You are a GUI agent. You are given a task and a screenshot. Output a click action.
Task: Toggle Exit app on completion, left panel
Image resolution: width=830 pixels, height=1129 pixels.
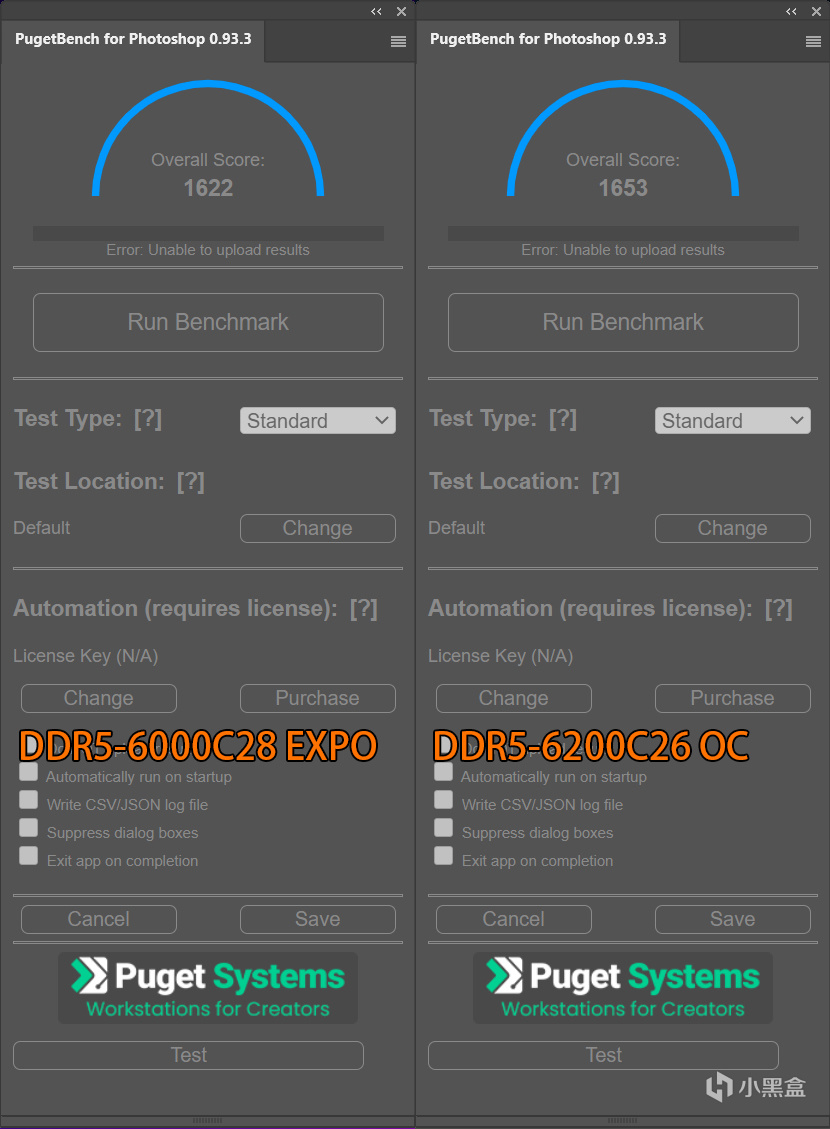[x=29, y=856]
